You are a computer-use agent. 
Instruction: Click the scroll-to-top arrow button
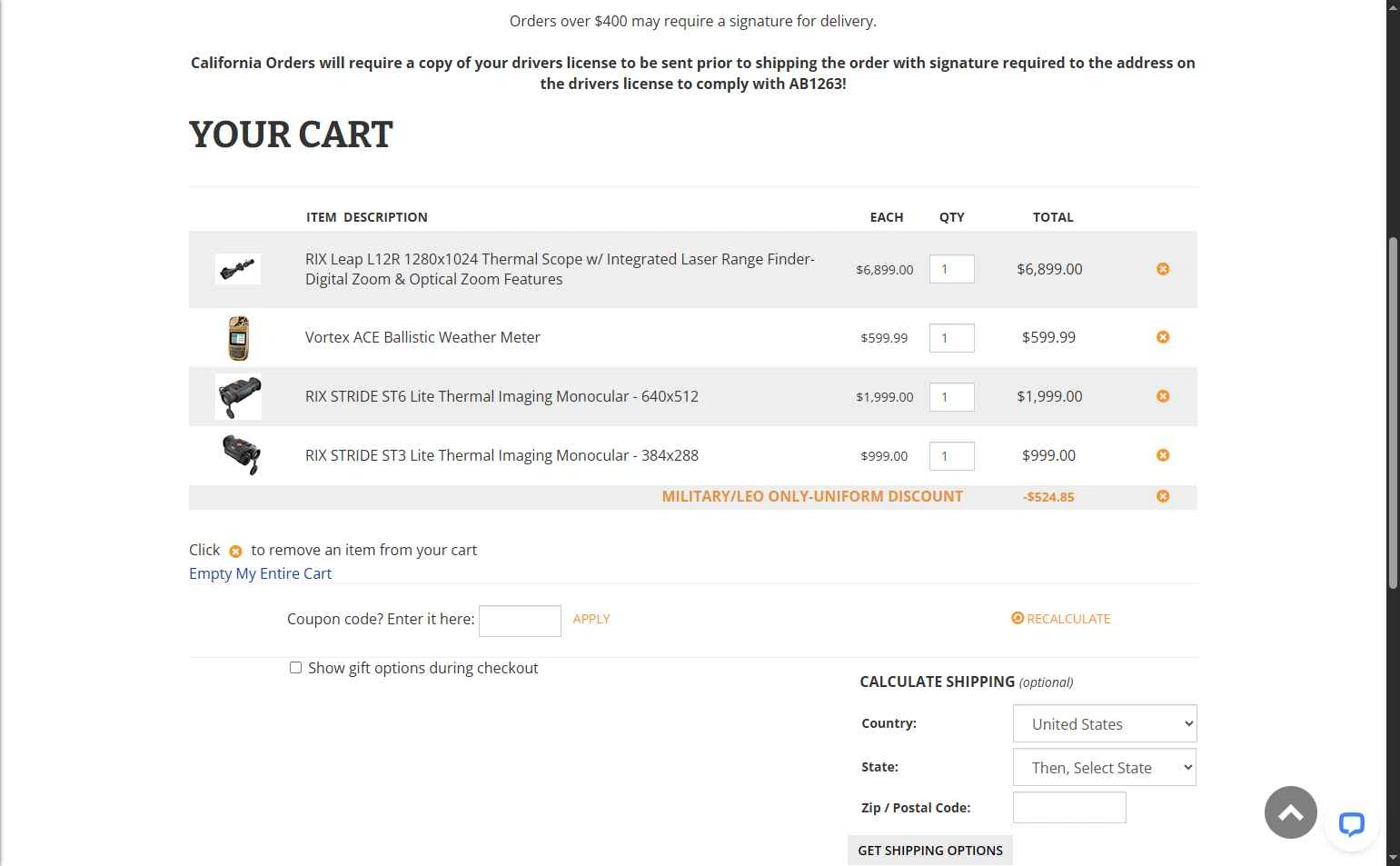[1290, 812]
